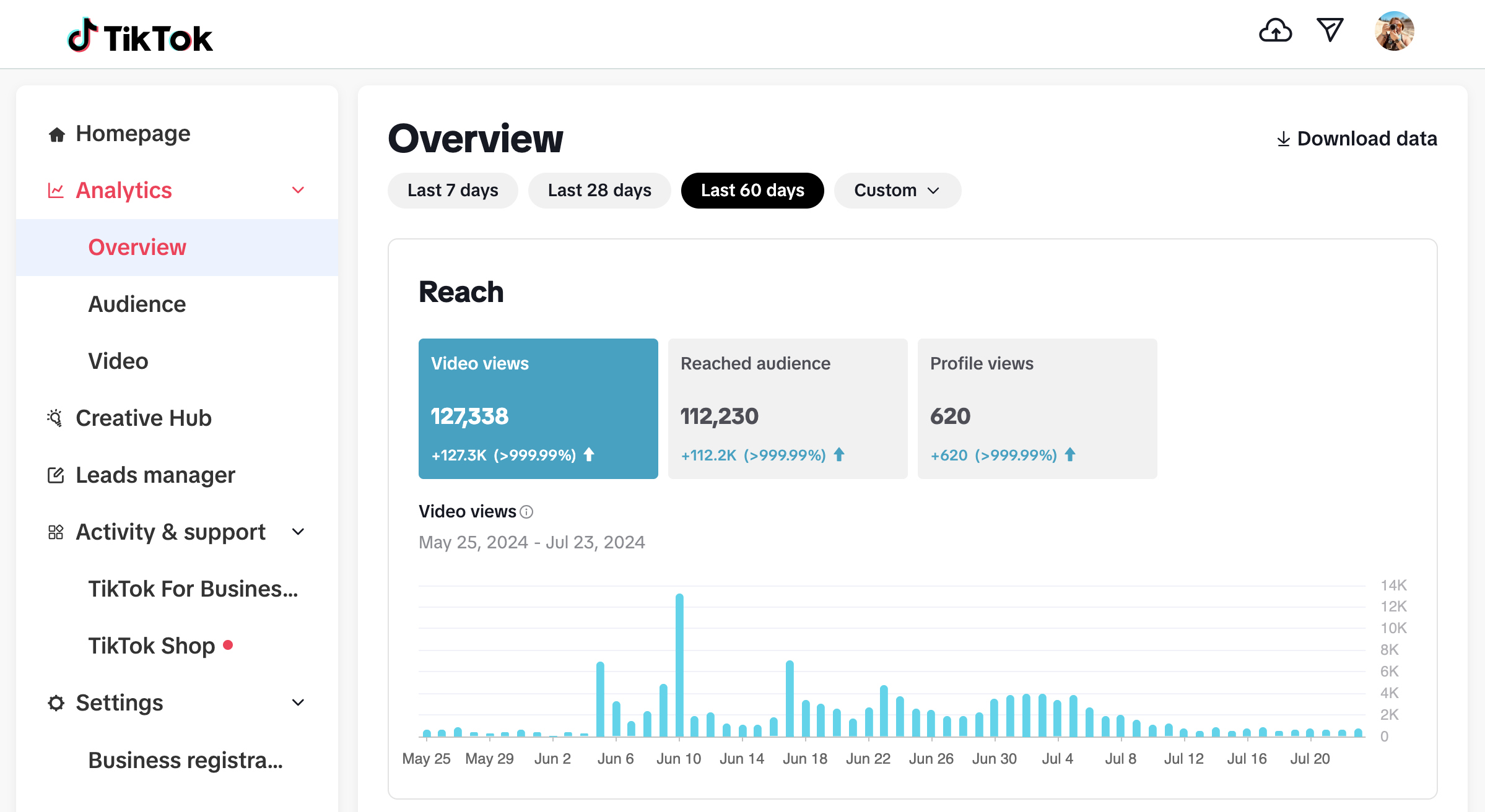This screenshot has height=812, width=1485.
Task: Click the Creative Hub lightbulb icon
Action: coord(55,418)
